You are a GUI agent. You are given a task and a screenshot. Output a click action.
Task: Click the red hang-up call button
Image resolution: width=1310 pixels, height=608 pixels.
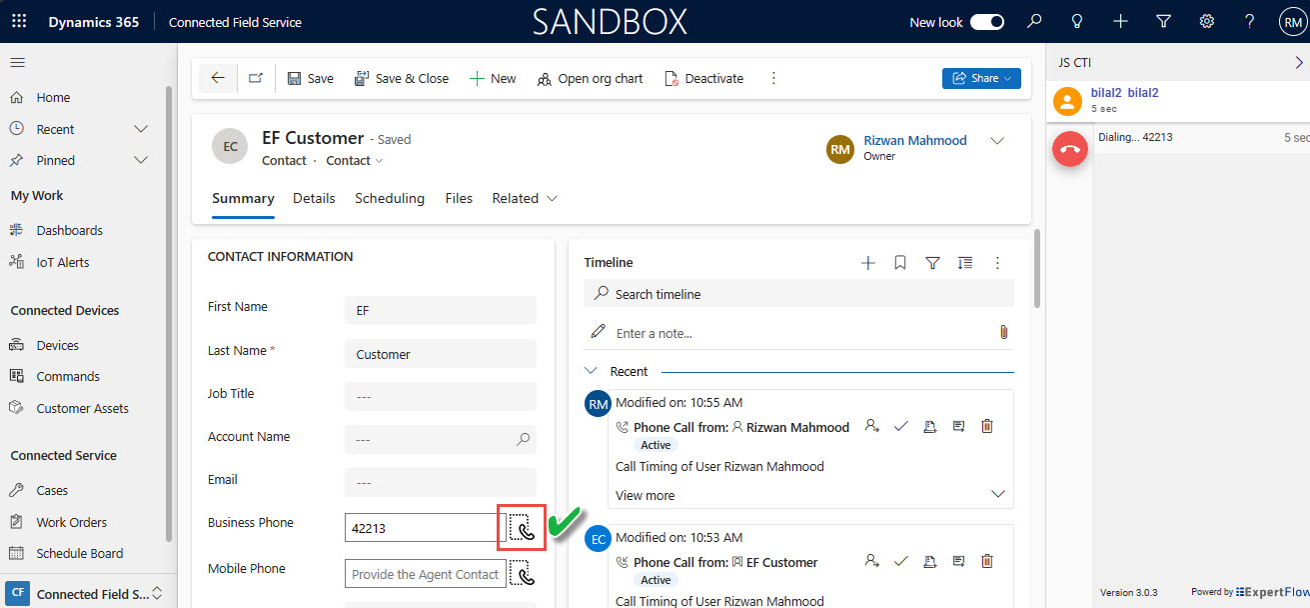(1070, 149)
